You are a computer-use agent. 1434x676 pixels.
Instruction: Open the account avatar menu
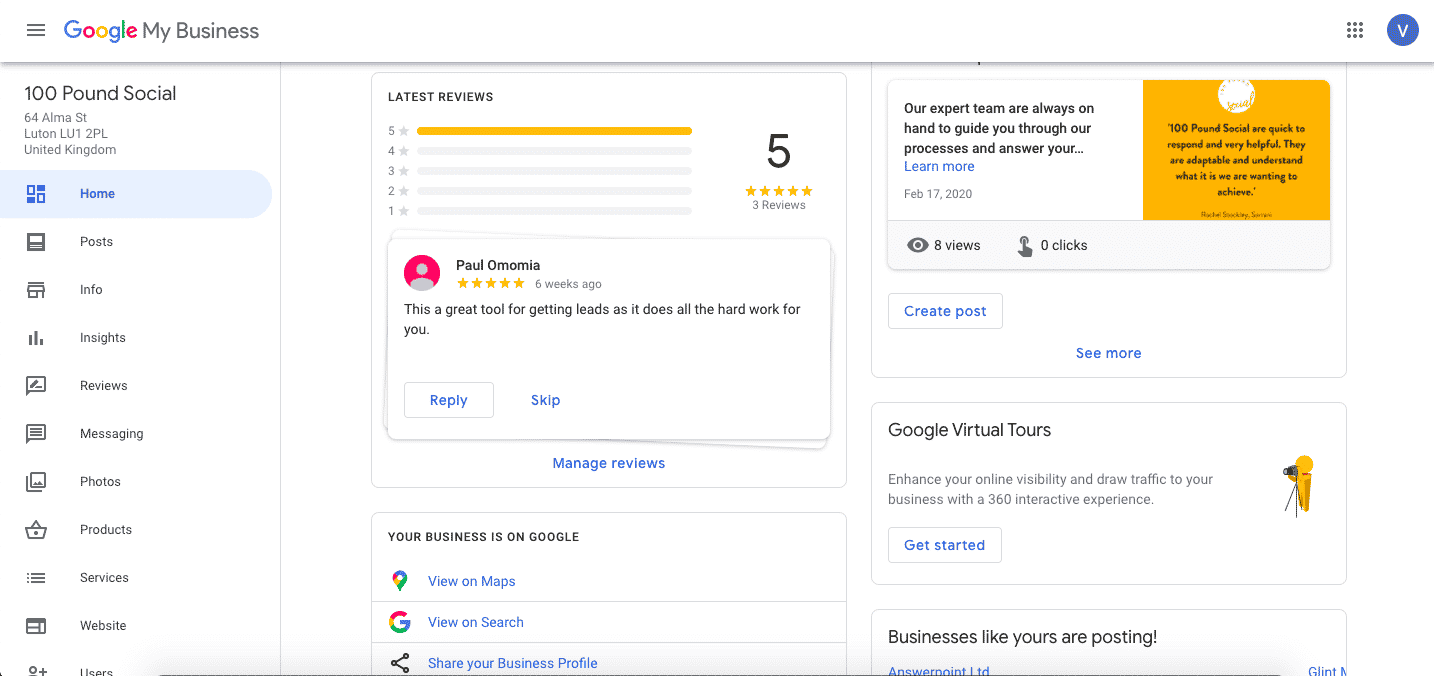(x=1402, y=30)
